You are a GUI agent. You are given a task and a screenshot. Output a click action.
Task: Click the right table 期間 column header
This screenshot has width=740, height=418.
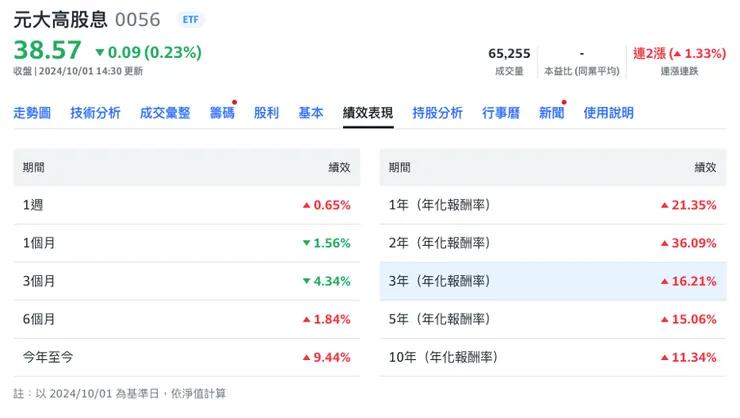(399, 167)
